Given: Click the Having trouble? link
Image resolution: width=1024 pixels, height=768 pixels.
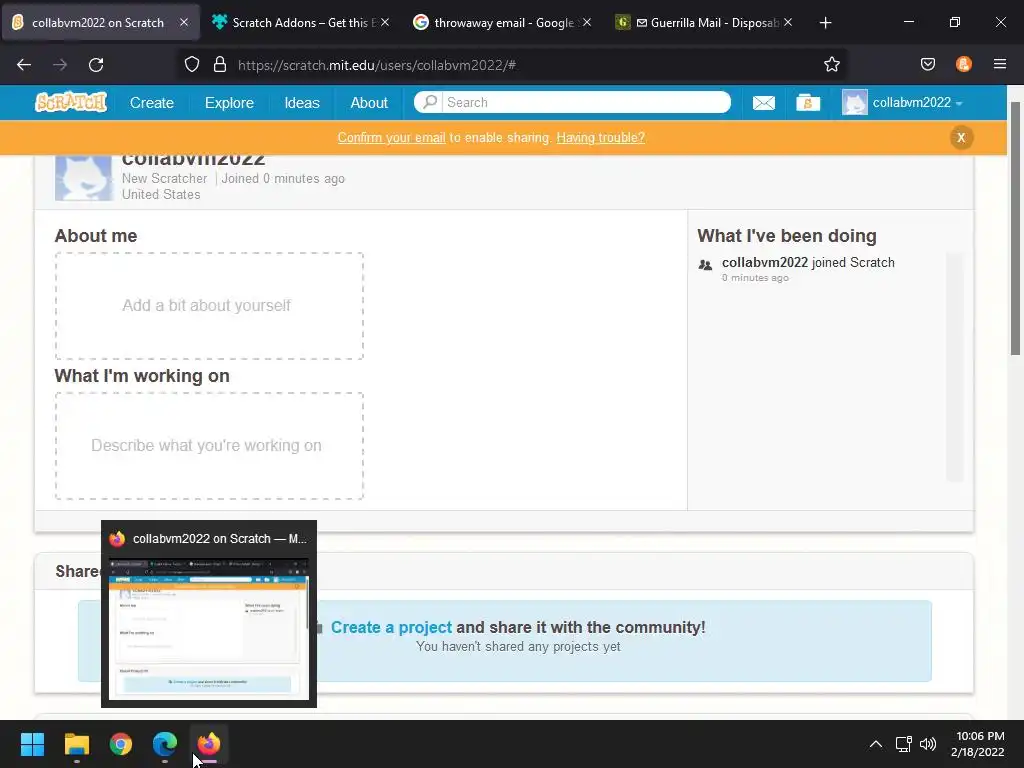Looking at the screenshot, I should click(600, 138).
